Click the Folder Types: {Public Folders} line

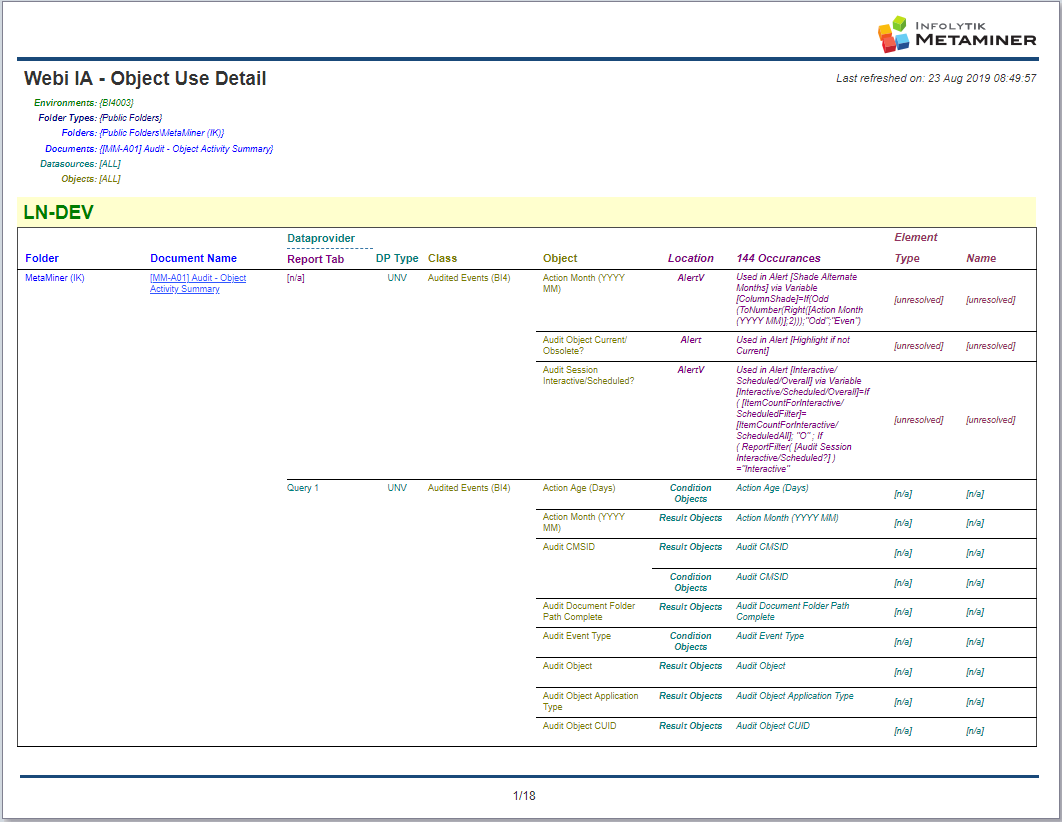tap(100, 118)
